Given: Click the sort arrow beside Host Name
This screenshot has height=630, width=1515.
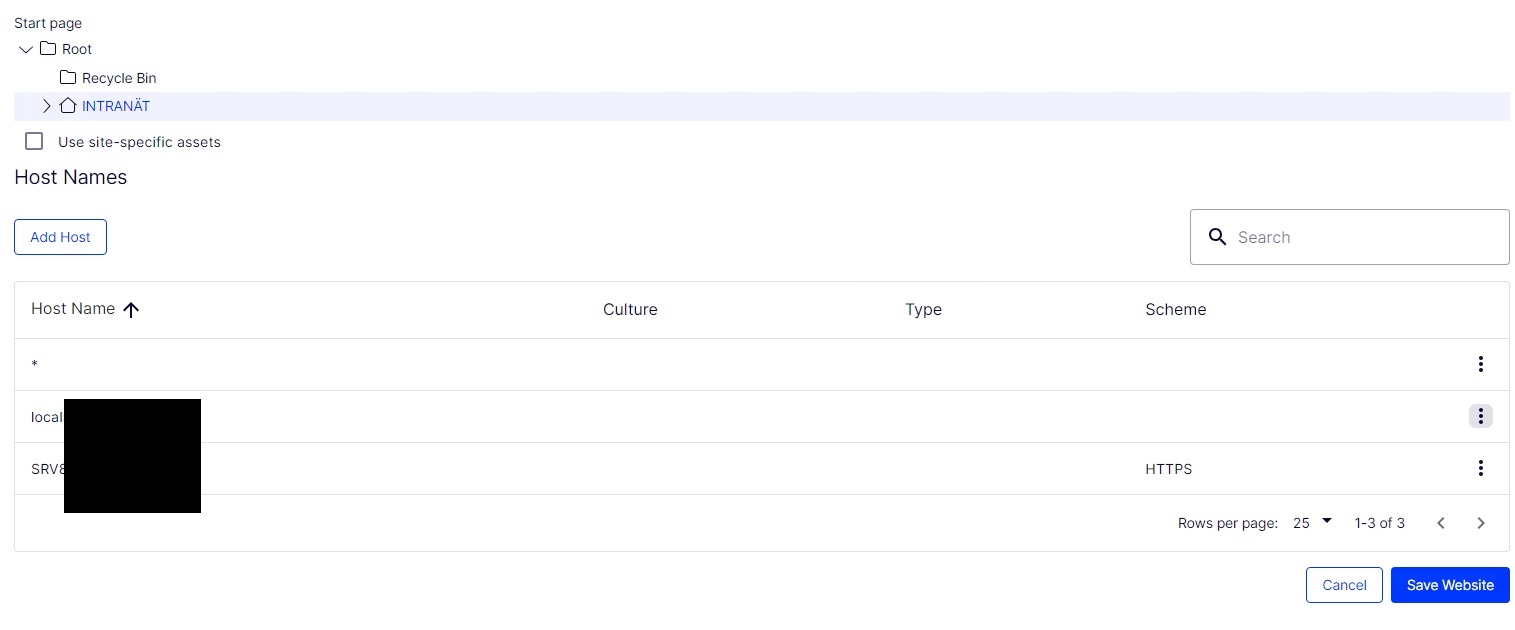Looking at the screenshot, I should click(x=131, y=310).
